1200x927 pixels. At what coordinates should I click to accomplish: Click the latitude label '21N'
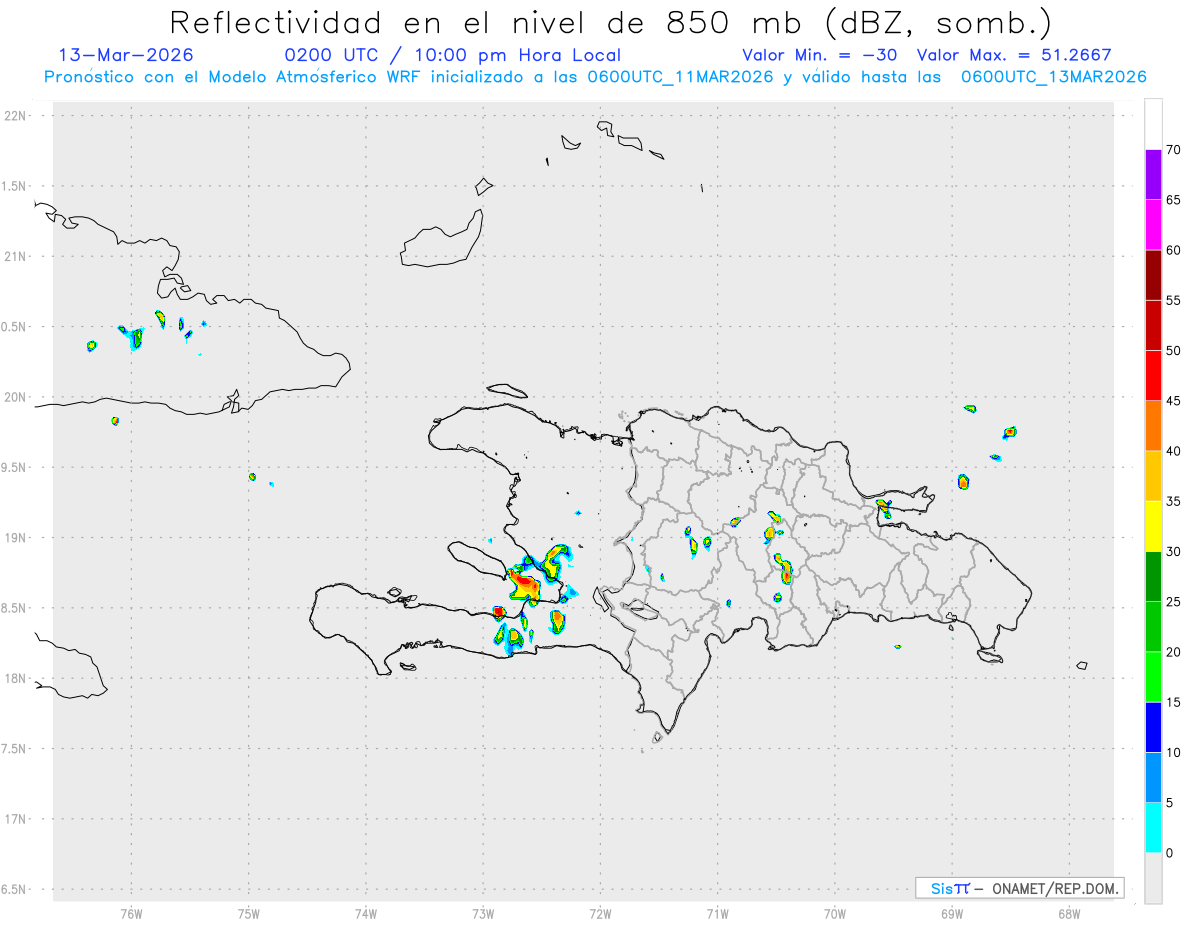[x=17, y=256]
